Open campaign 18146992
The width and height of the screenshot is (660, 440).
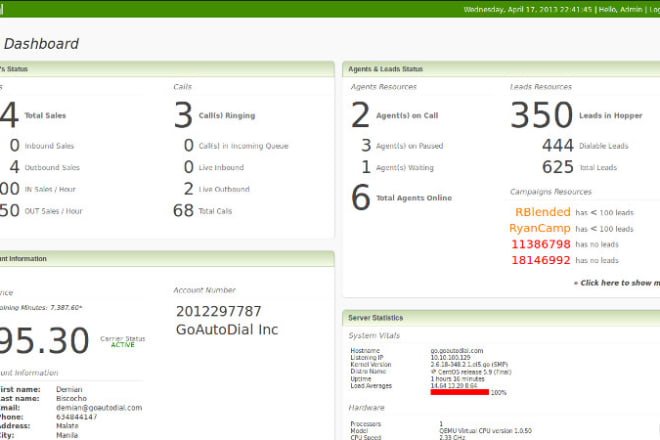click(x=542, y=260)
